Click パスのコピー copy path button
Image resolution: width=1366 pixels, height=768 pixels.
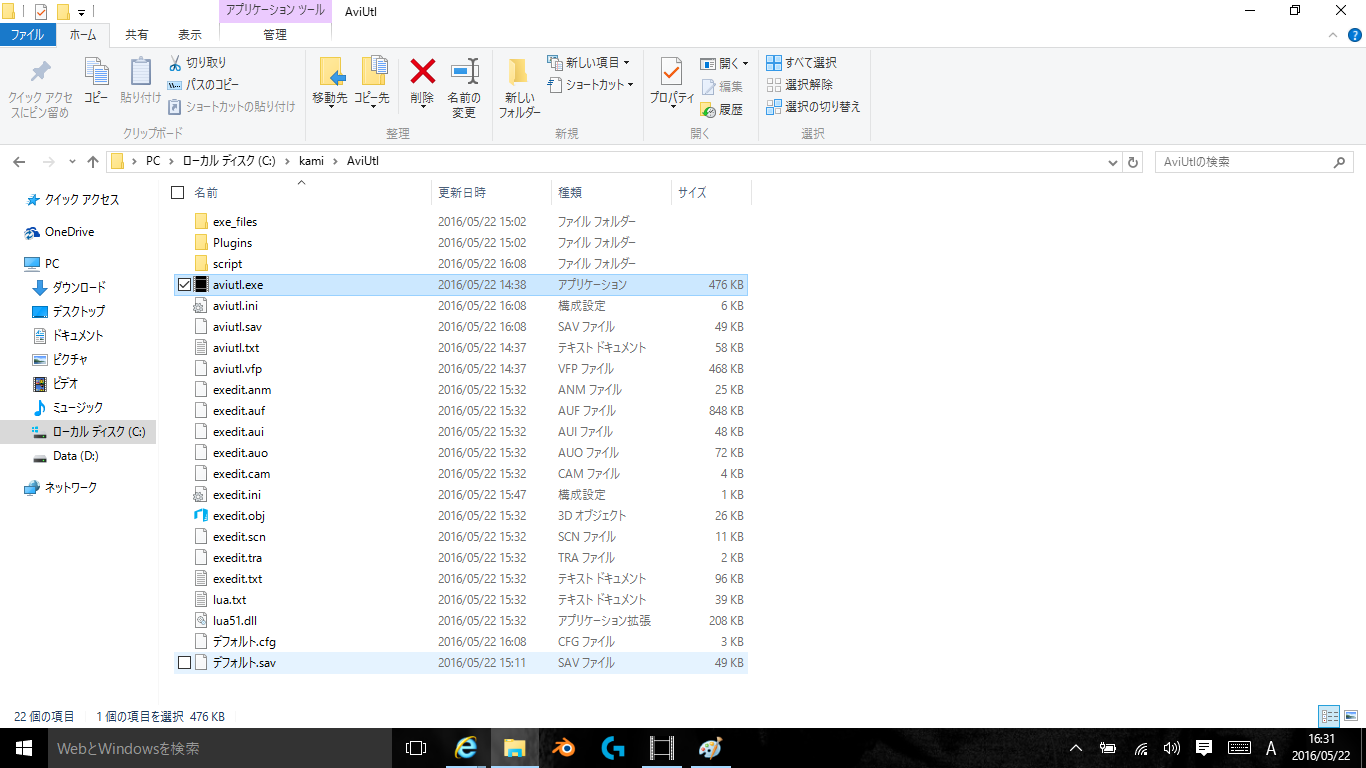point(204,85)
